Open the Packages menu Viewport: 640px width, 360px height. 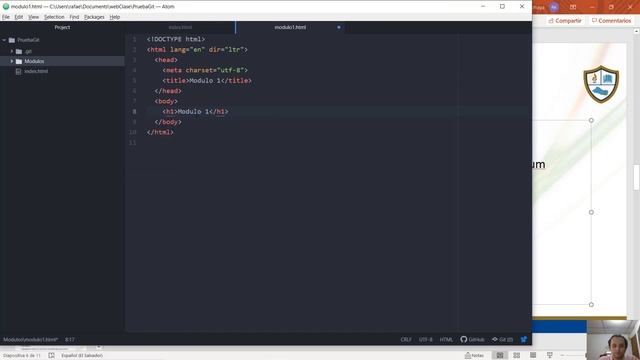pyautogui.click(x=94, y=17)
